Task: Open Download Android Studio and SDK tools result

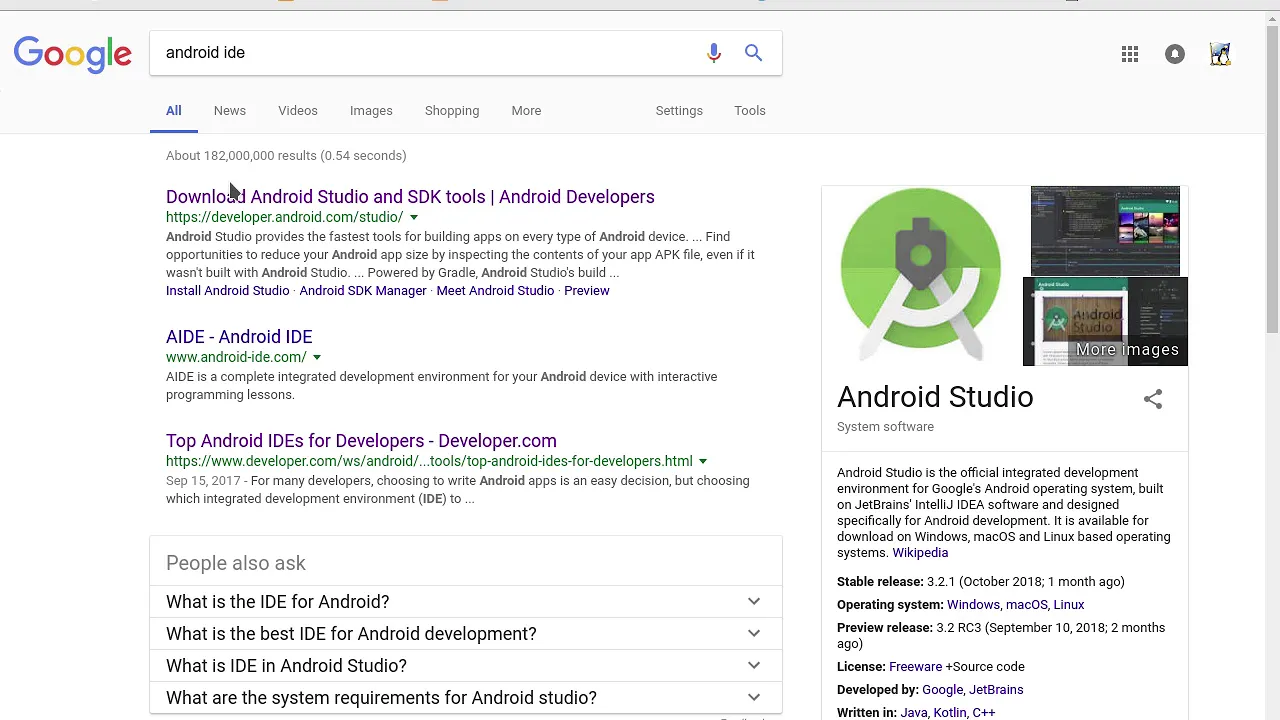Action: (x=410, y=197)
